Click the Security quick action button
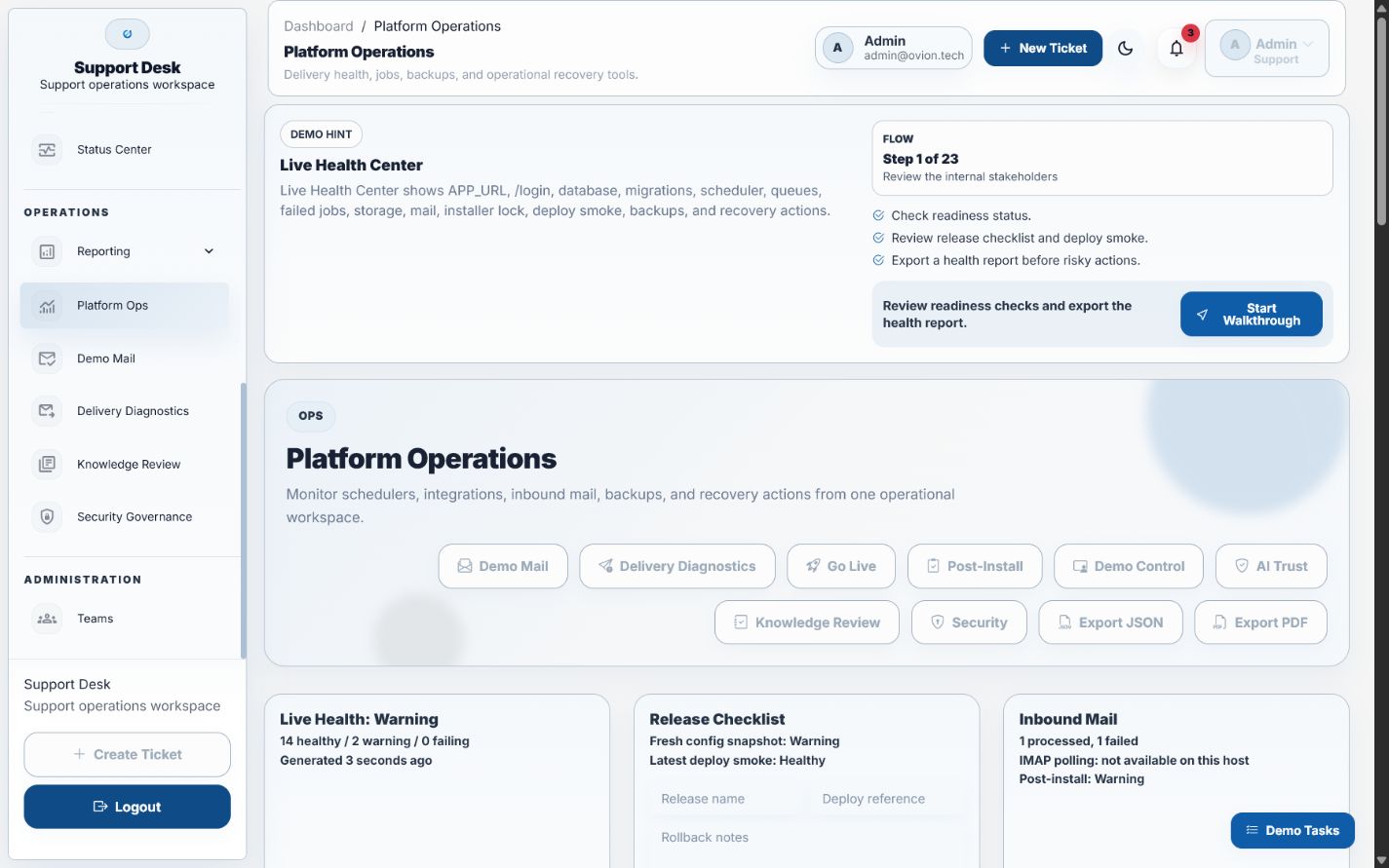This screenshot has width=1389, height=868. pos(969,623)
